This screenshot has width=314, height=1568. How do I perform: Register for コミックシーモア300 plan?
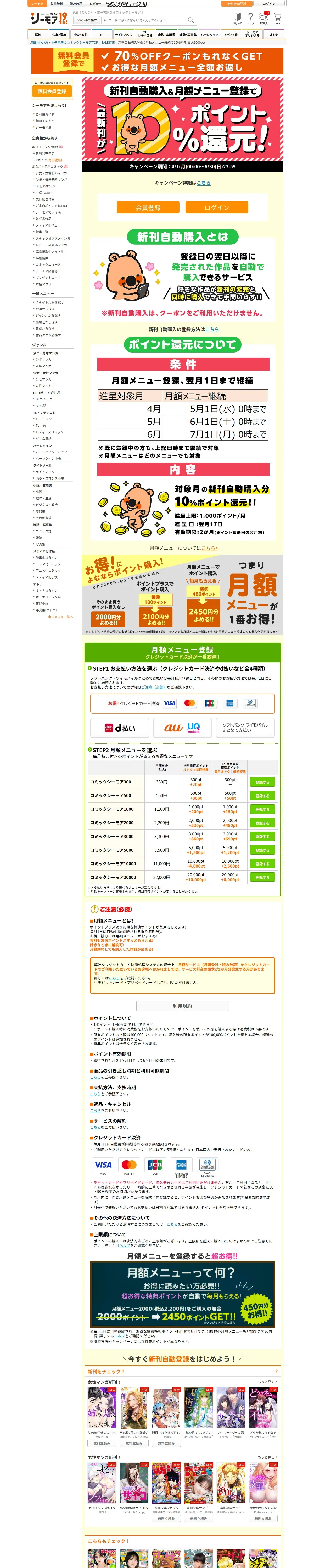[x=262, y=782]
